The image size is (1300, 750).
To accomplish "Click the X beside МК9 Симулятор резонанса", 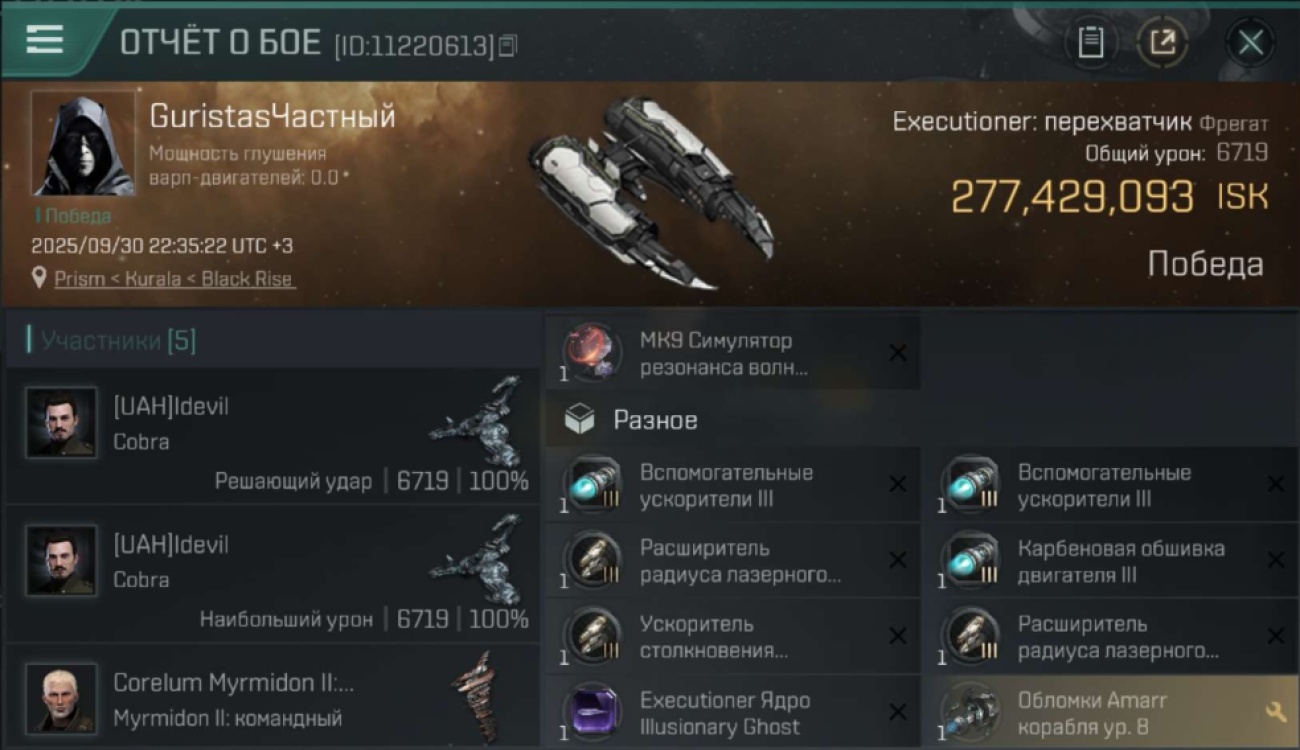I will click(x=898, y=352).
